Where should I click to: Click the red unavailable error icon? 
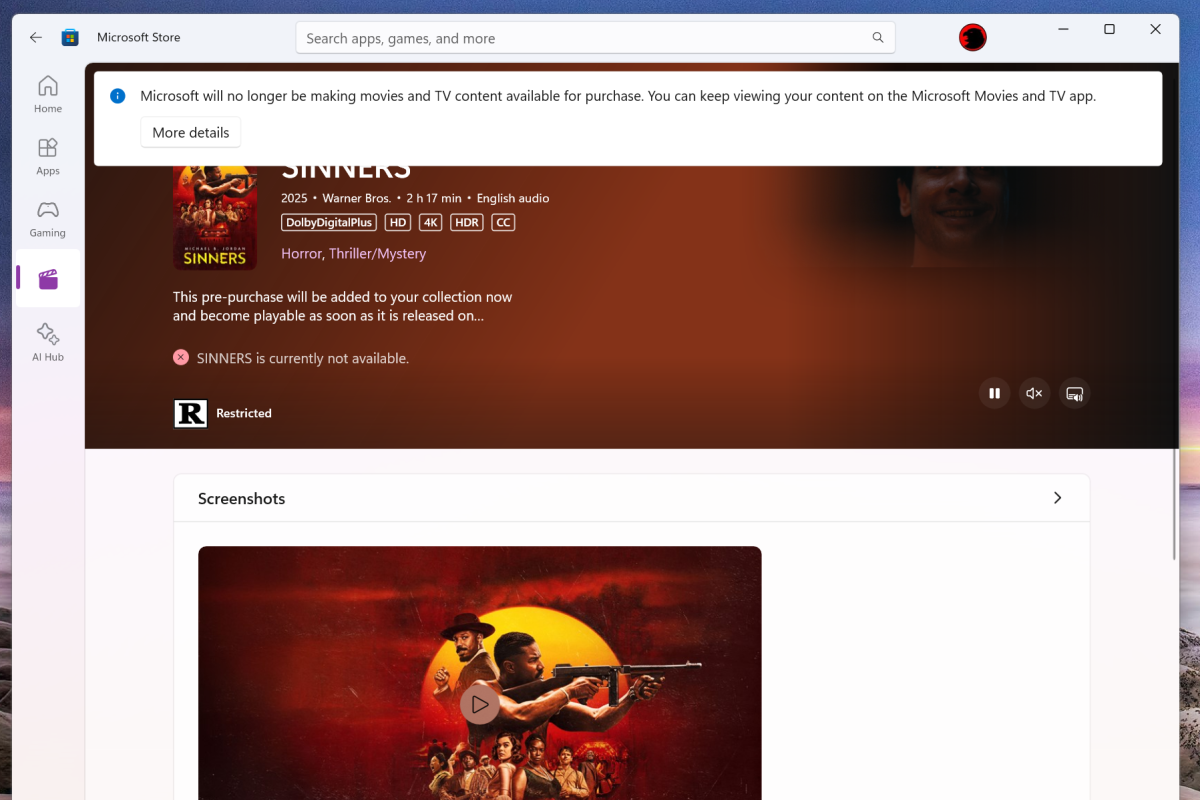pos(181,357)
